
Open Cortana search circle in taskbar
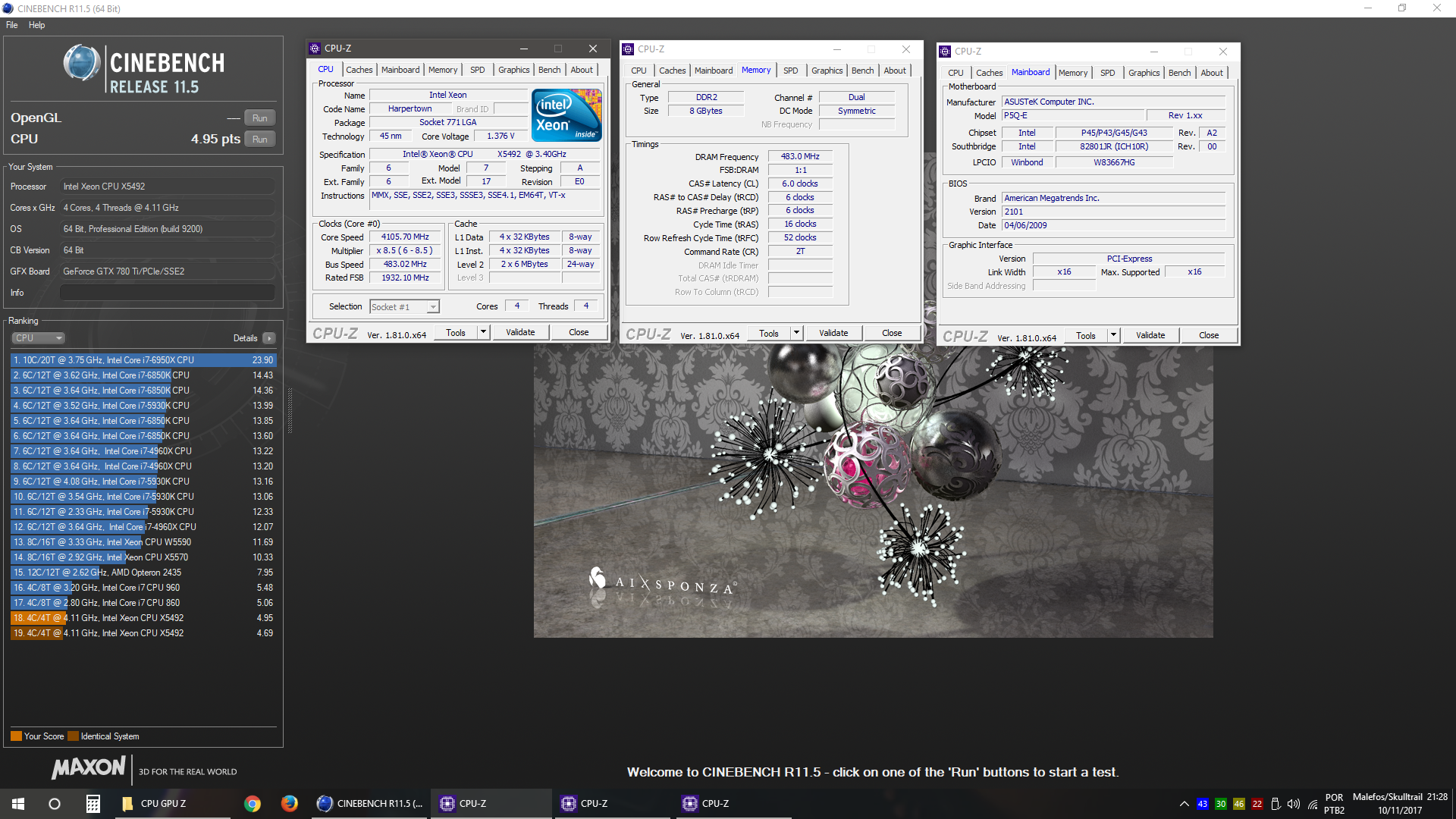pyautogui.click(x=55, y=804)
